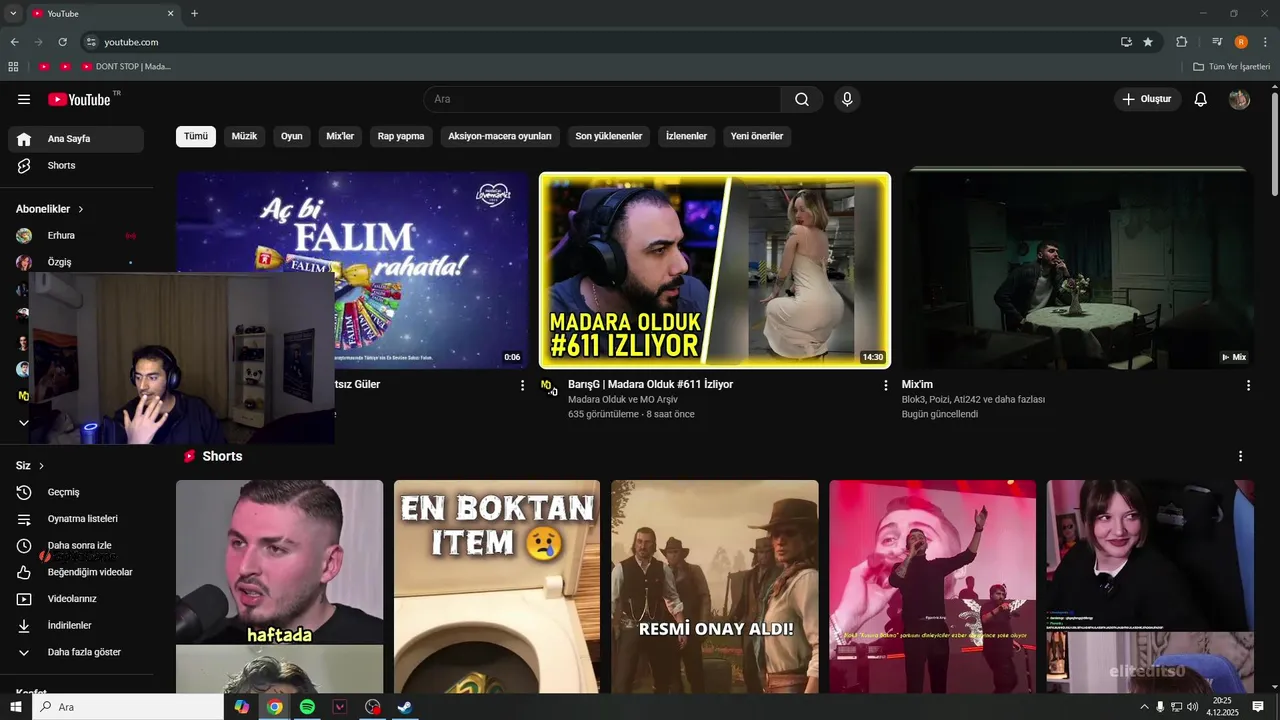The image size is (1280, 720).
Task: Open Madara Olduk channel avatar
Action: click(x=549, y=387)
